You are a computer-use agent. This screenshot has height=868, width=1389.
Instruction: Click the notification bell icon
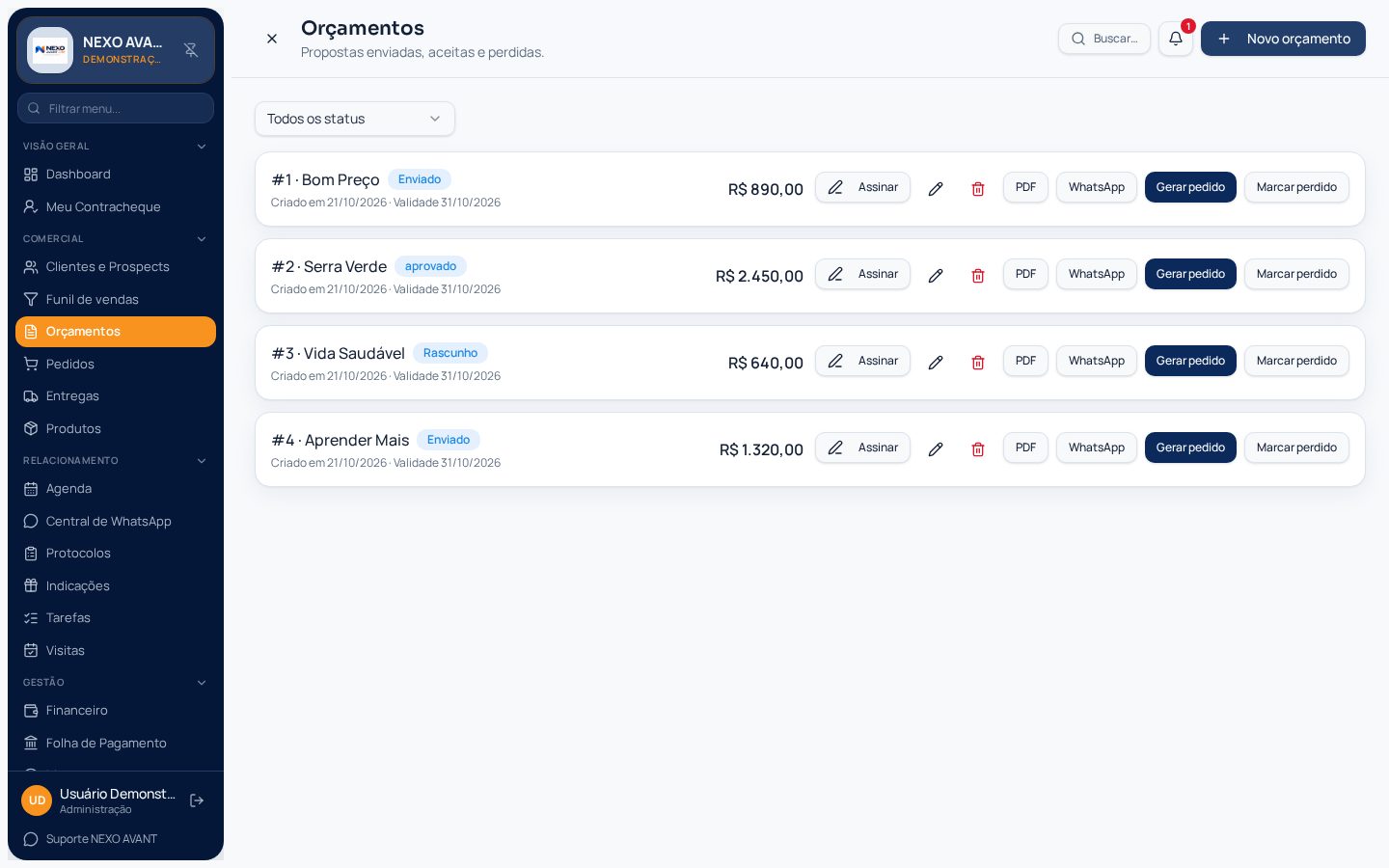pyautogui.click(x=1175, y=39)
